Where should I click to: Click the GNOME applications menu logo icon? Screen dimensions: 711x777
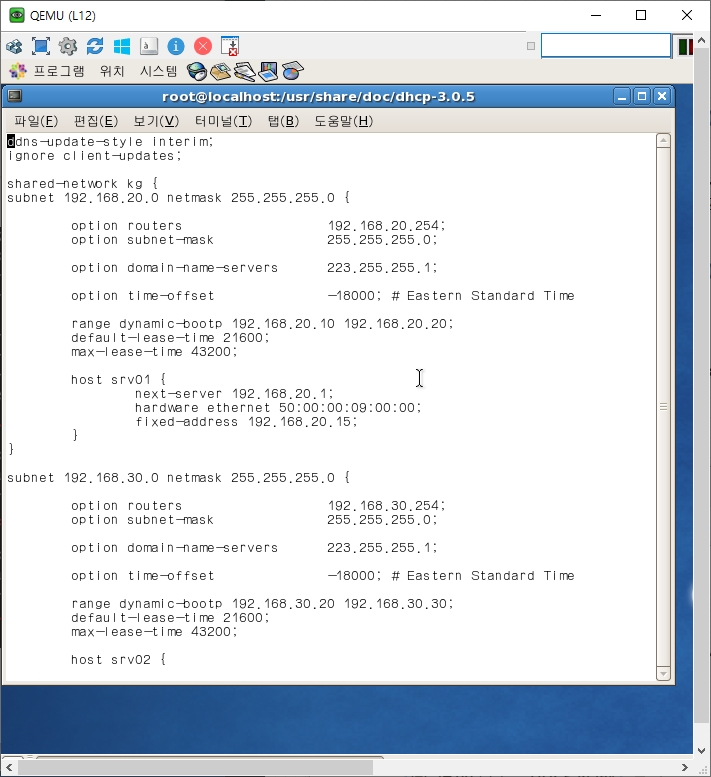[x=18, y=71]
